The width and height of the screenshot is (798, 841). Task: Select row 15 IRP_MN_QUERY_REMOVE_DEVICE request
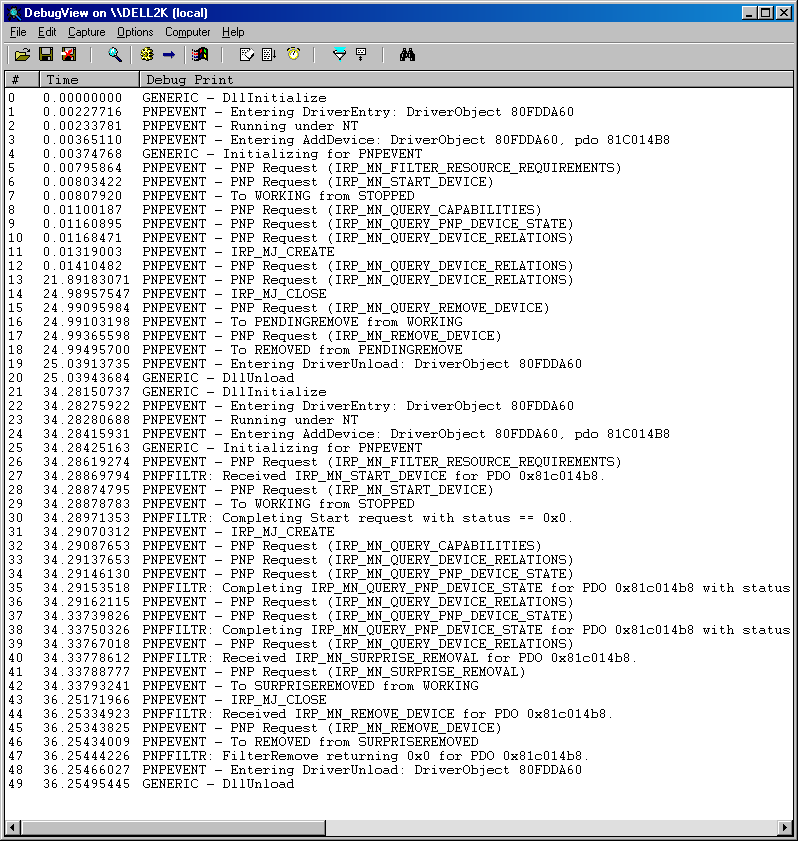399,308
